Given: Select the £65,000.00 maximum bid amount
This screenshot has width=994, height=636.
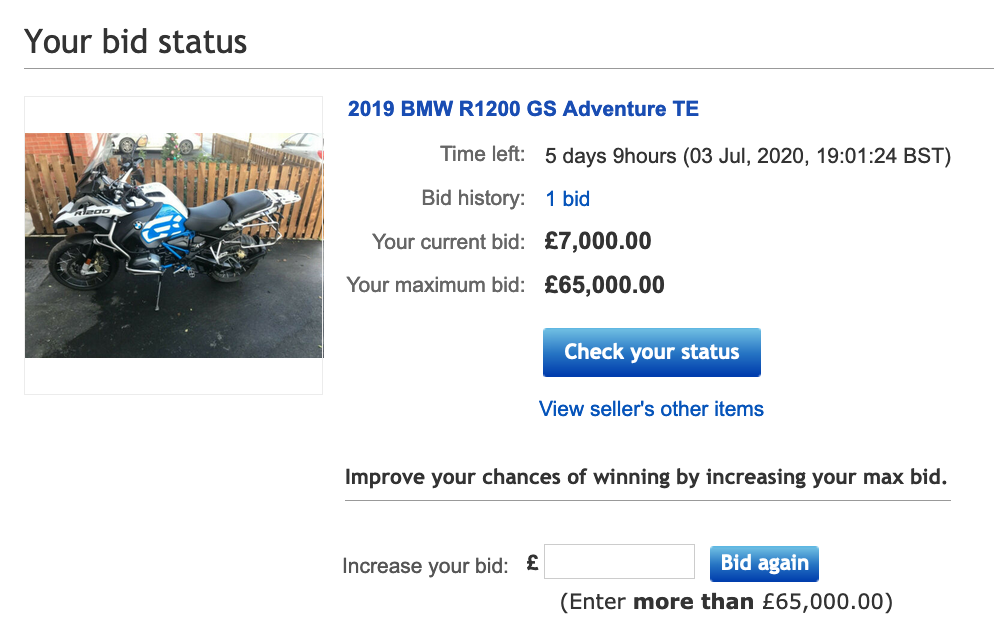Looking at the screenshot, I should coord(604,285).
